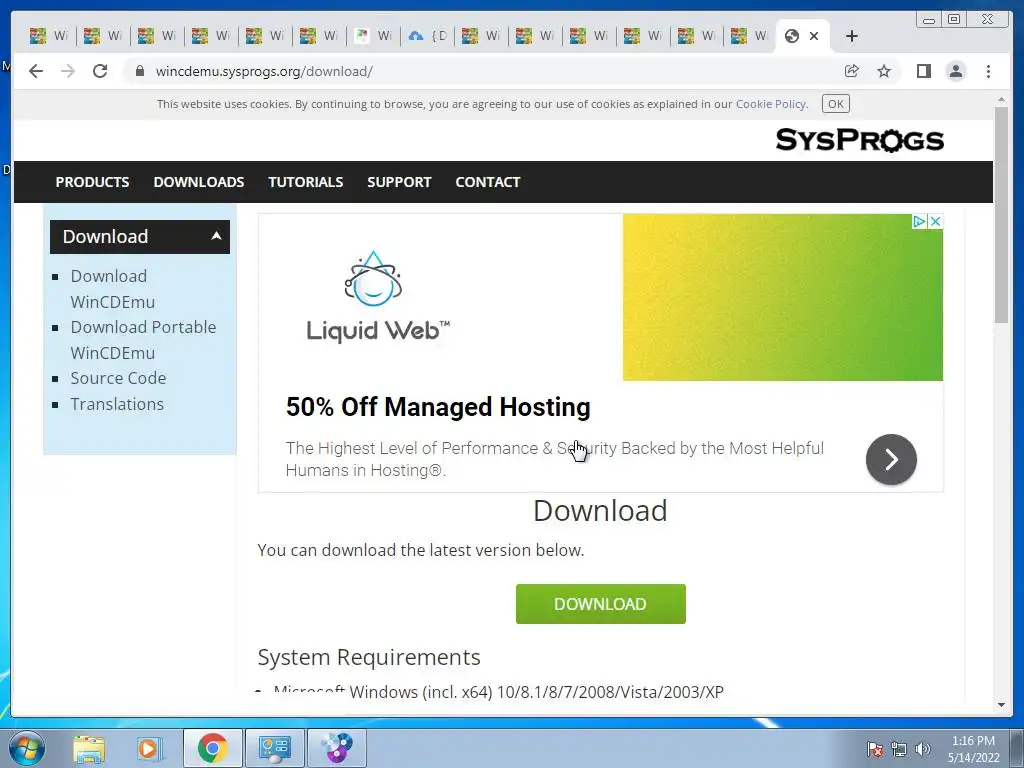Click the ad's round arrow button
Image resolution: width=1024 pixels, height=768 pixels.
click(x=891, y=459)
